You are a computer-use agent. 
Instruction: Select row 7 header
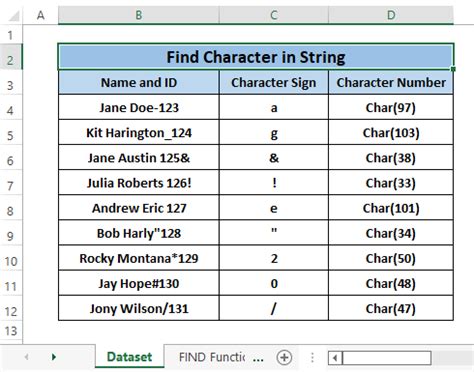[11, 183]
